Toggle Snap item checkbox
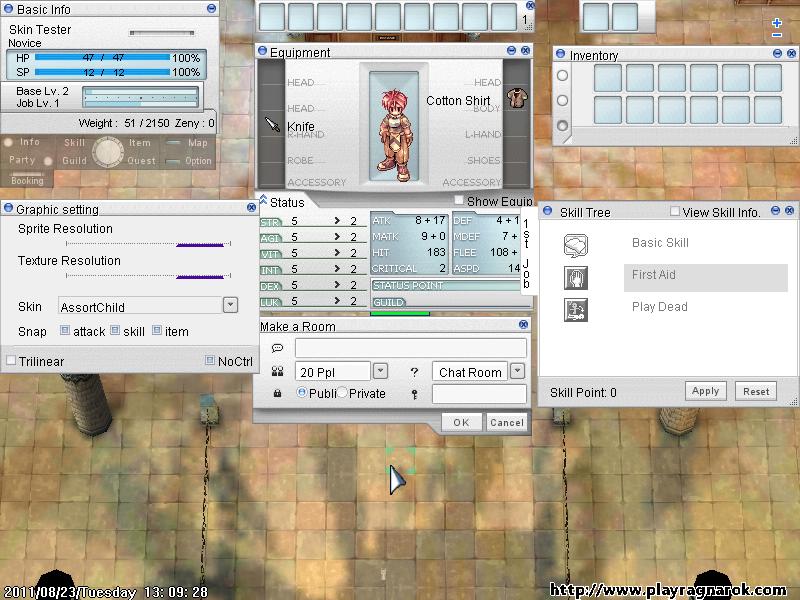The image size is (800, 600). pos(157,330)
